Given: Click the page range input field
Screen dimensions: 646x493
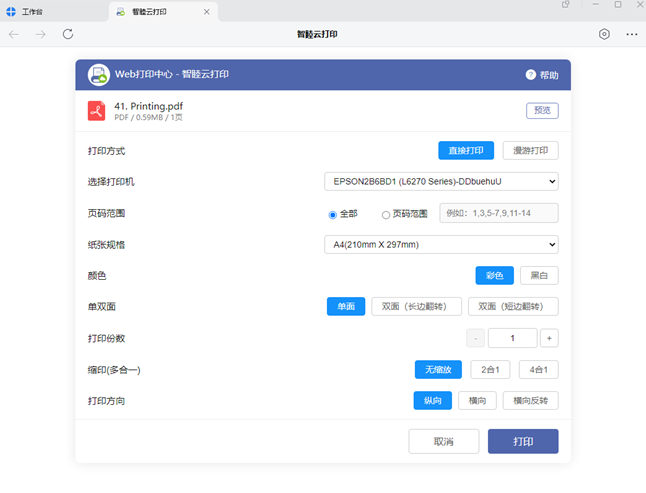Looking at the screenshot, I should 499,213.
